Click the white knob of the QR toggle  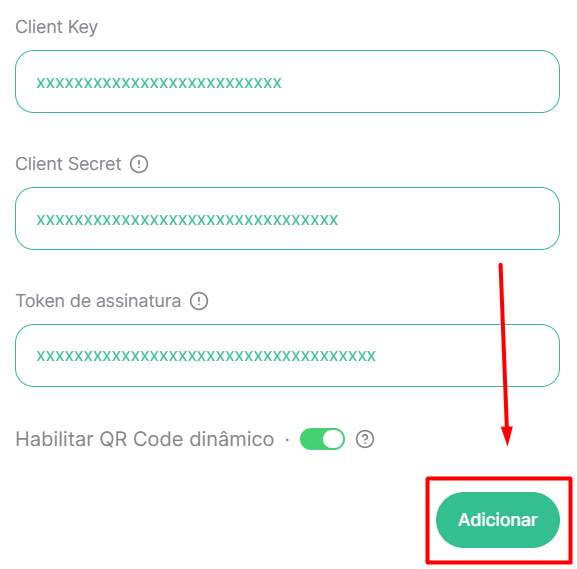point(333,439)
